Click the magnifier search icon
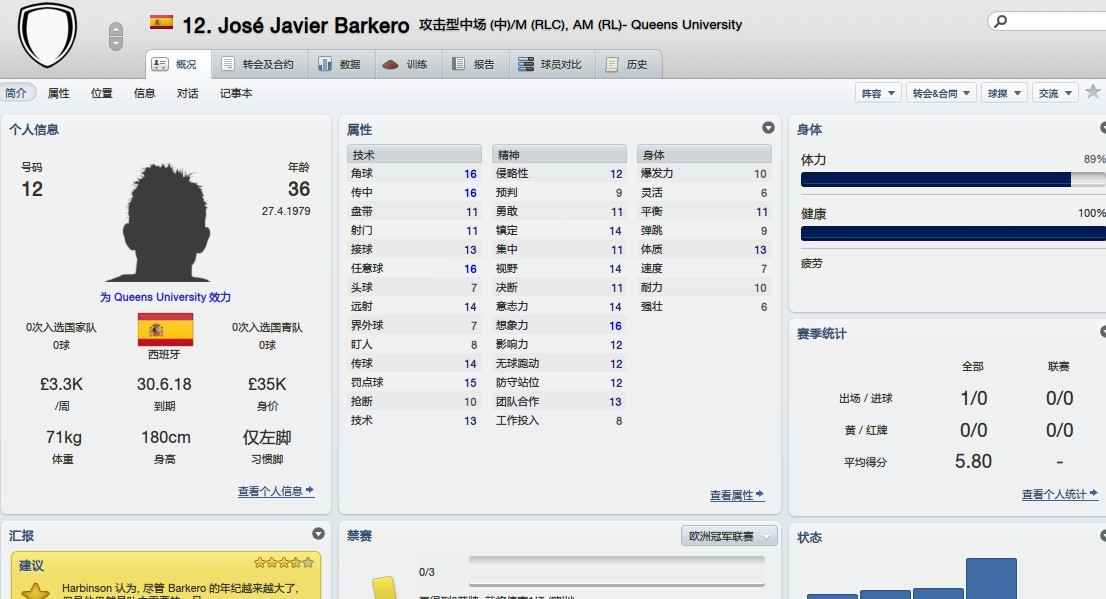The image size is (1106, 599). pos(1000,21)
